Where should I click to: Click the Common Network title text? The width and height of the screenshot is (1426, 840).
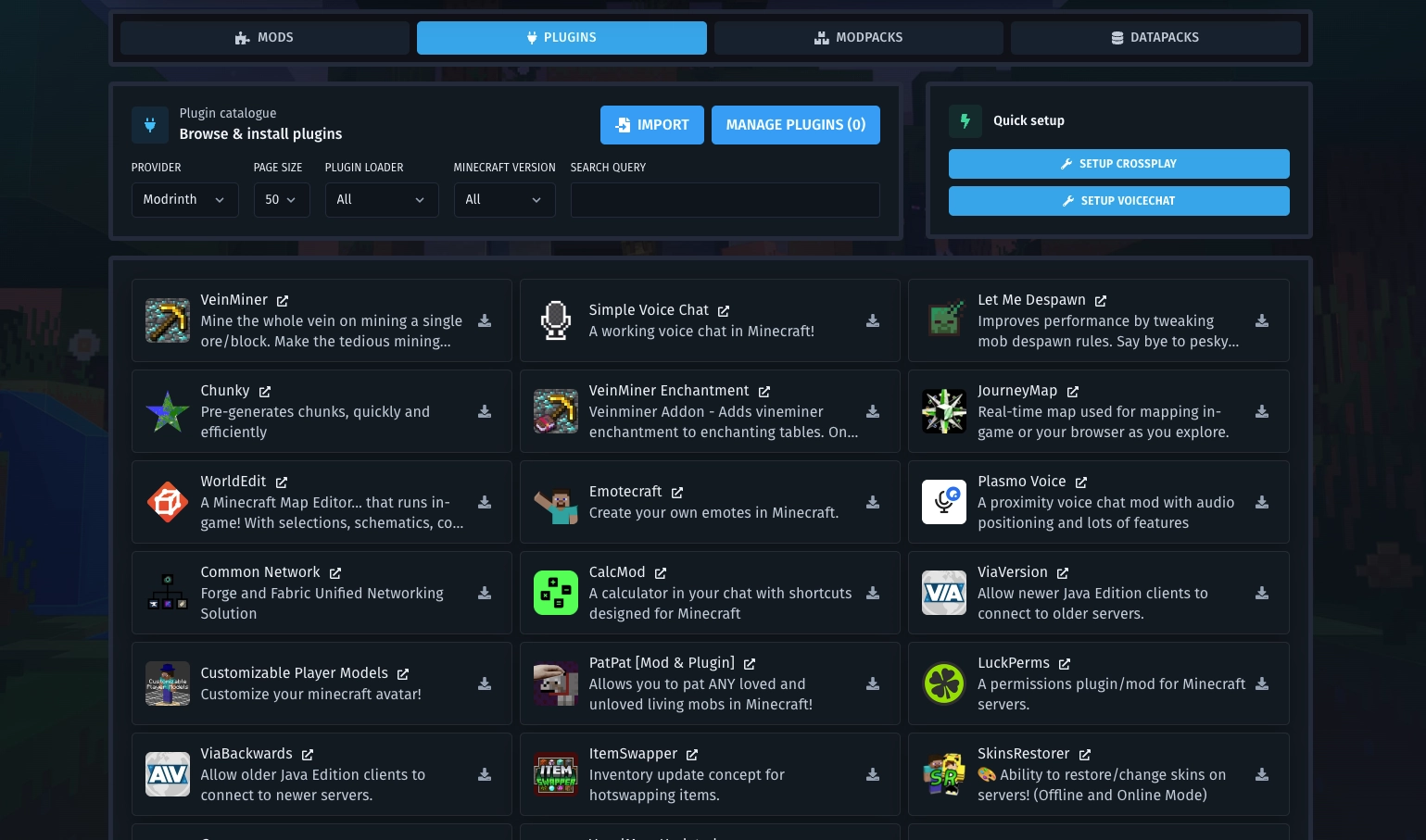coord(260,572)
